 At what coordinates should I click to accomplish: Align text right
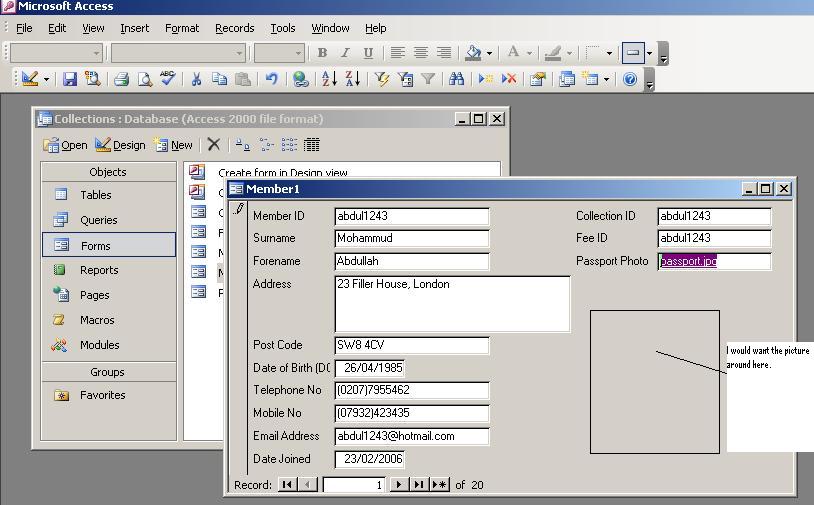click(x=444, y=52)
